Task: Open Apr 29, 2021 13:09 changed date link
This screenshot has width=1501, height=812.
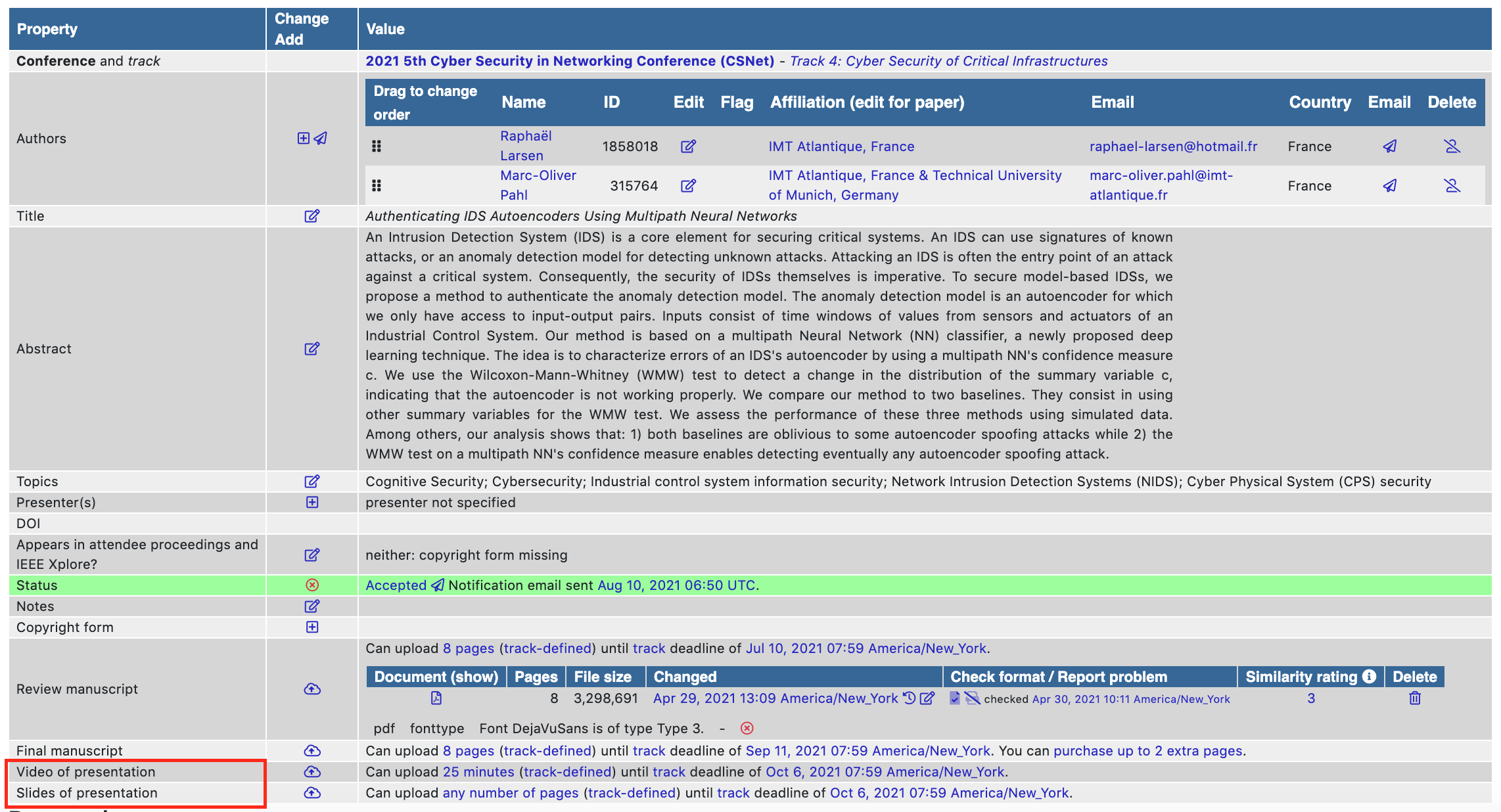Action: (x=775, y=698)
